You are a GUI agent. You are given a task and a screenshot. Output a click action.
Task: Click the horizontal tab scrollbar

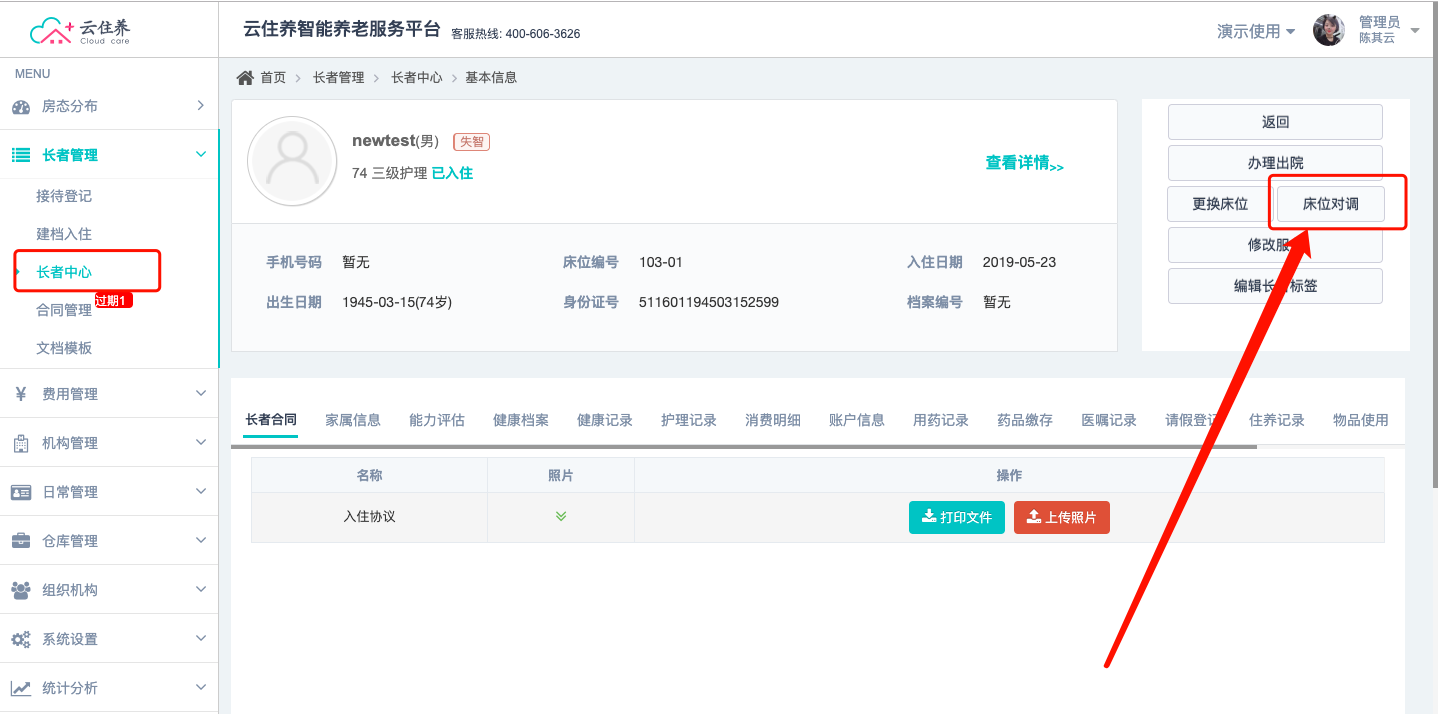click(x=750, y=446)
